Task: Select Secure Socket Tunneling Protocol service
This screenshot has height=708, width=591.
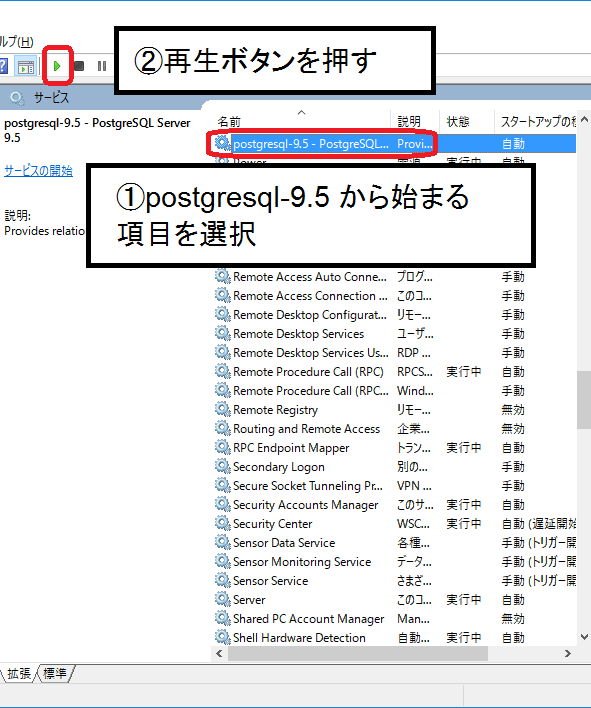Action: pos(395,485)
